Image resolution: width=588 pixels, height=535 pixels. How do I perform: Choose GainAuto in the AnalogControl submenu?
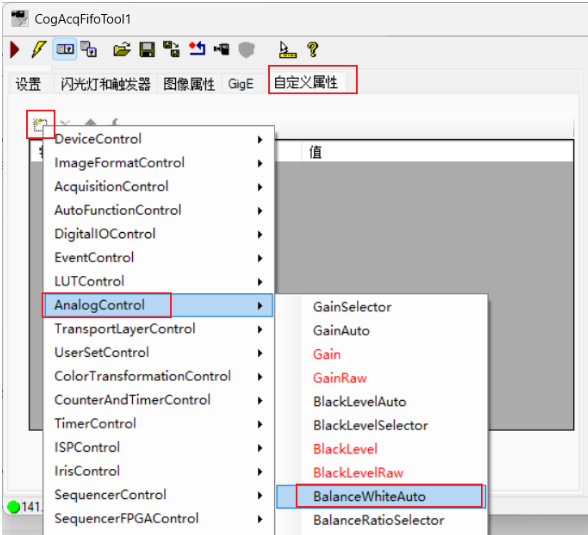point(381,331)
